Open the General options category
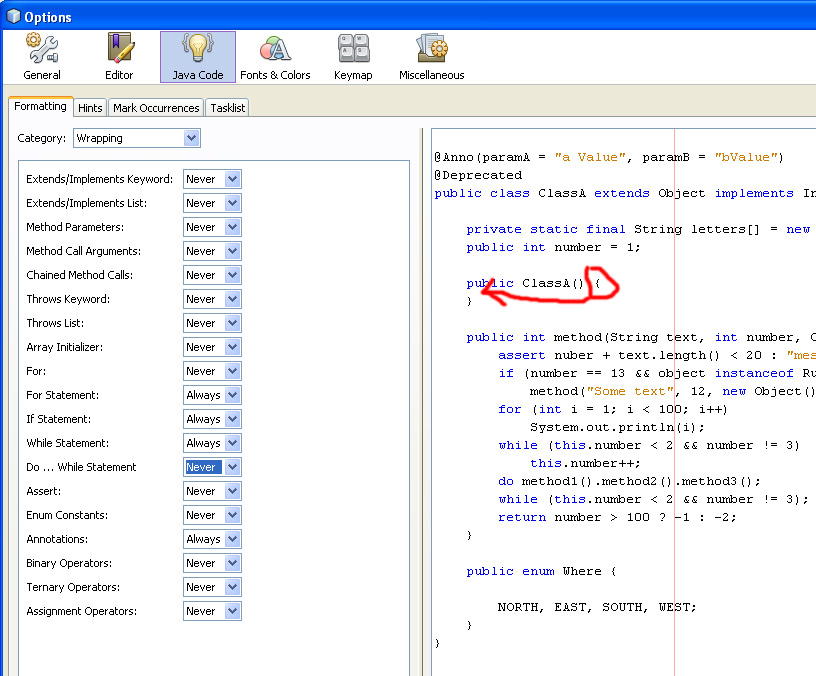This screenshot has height=676, width=816. (x=42, y=57)
